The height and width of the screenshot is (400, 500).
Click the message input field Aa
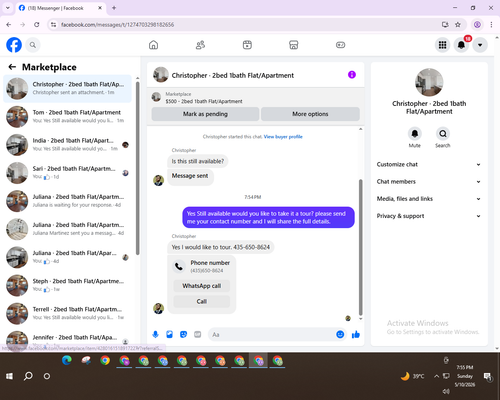(x=271, y=334)
